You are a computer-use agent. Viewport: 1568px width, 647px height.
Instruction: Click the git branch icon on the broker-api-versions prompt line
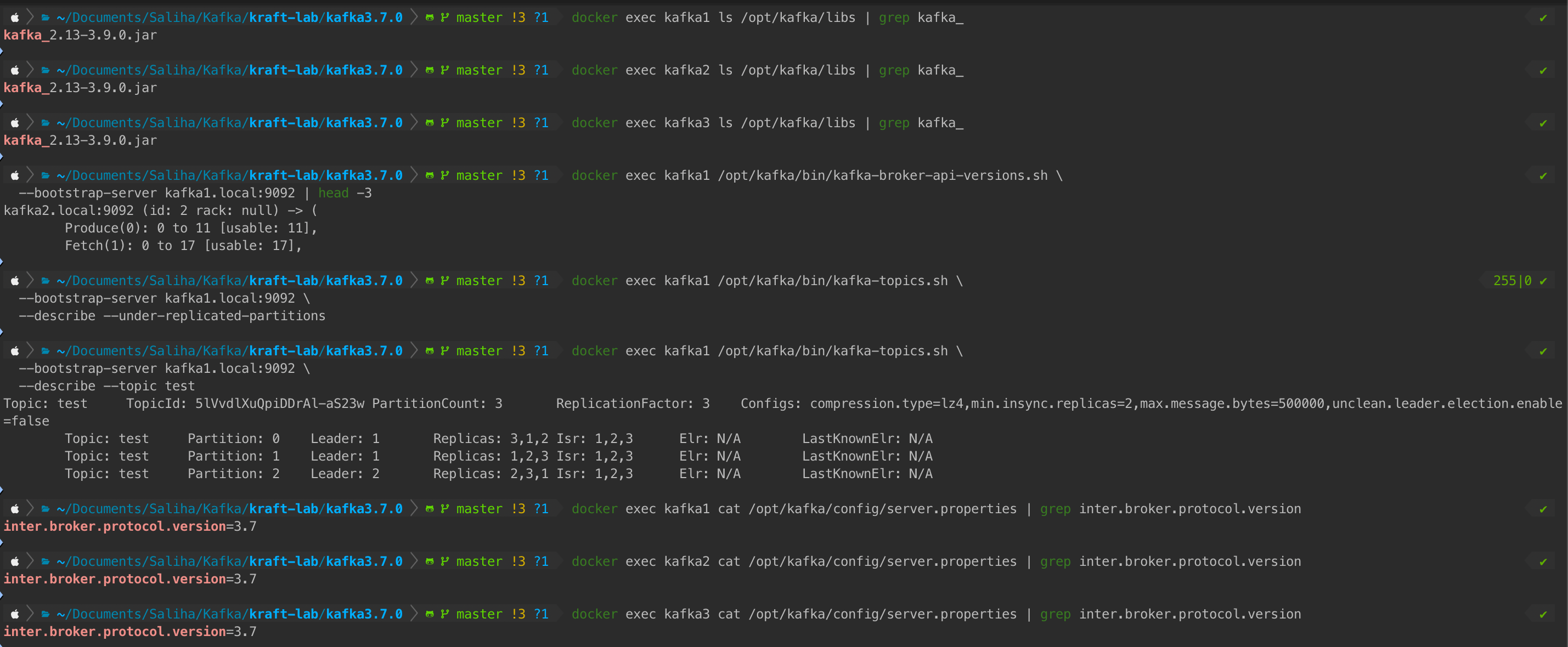(445, 176)
